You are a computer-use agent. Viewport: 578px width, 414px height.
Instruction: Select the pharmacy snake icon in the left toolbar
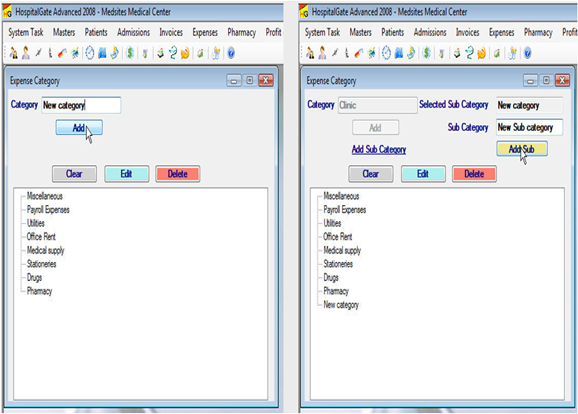tap(173, 53)
